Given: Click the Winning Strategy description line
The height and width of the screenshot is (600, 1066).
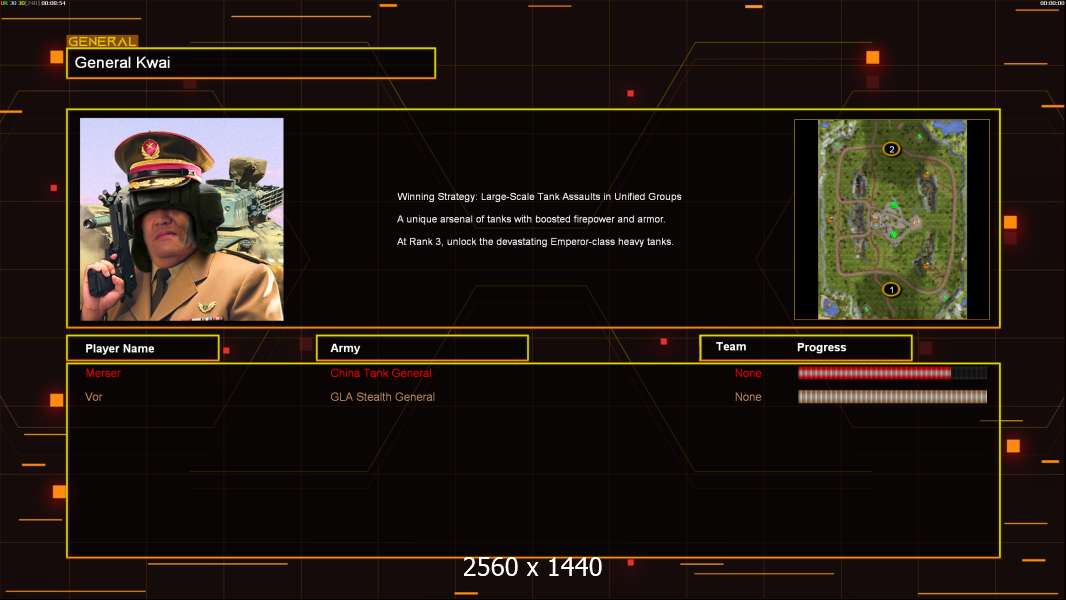Looking at the screenshot, I should [x=539, y=196].
